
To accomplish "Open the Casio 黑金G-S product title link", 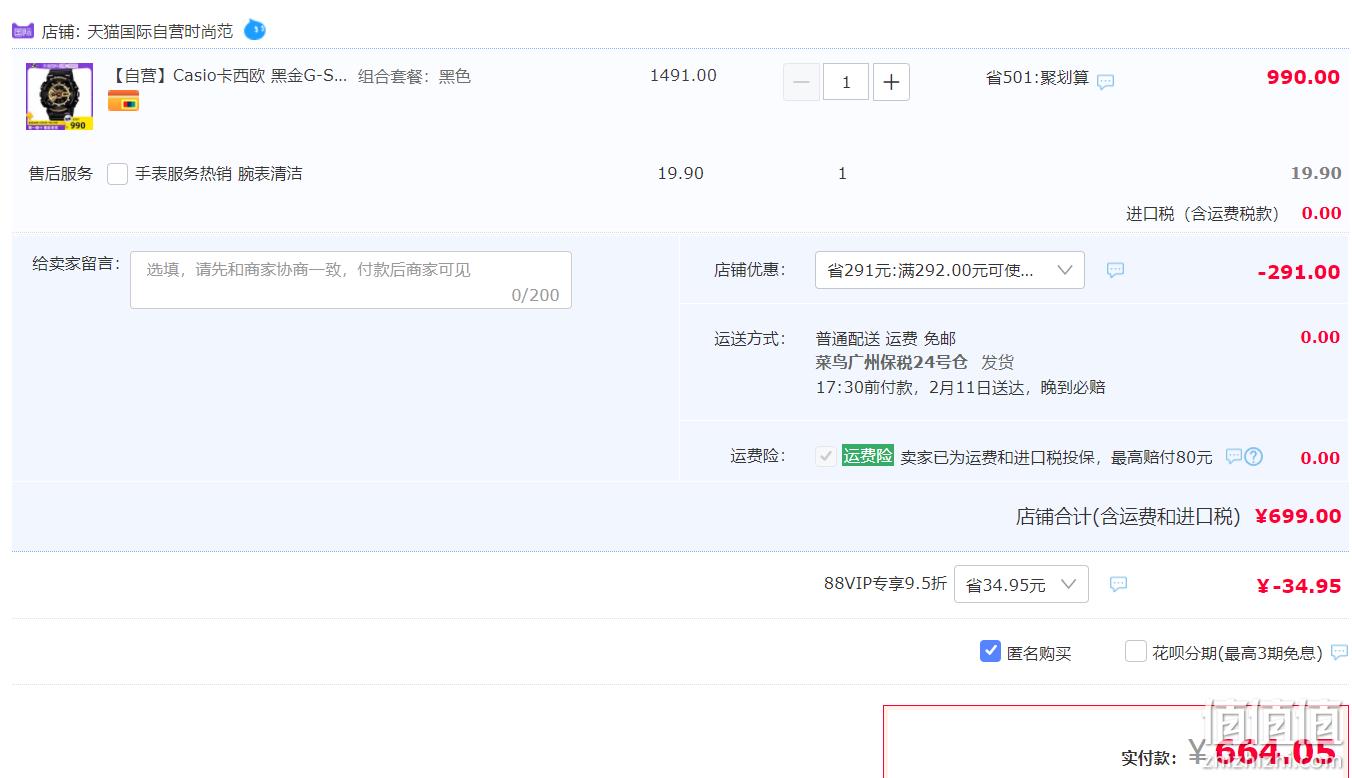I will click(x=228, y=76).
